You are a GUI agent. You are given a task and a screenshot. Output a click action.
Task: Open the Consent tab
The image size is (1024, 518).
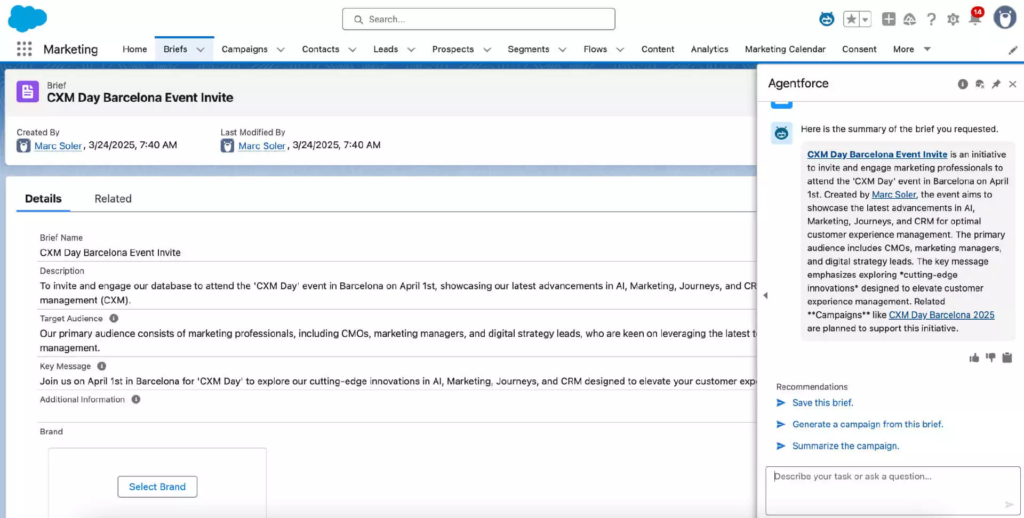[859, 49]
